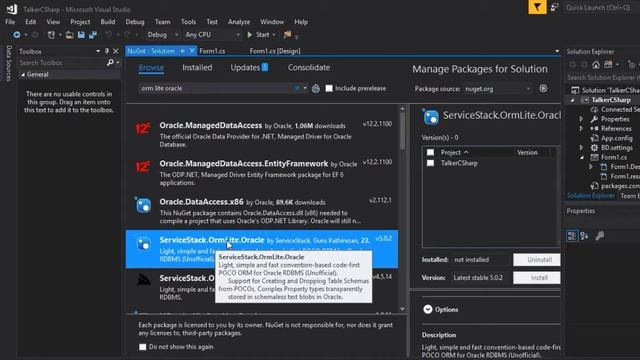Click the Undo toolbar icon
The width and height of the screenshot is (640, 360).
coord(109,35)
